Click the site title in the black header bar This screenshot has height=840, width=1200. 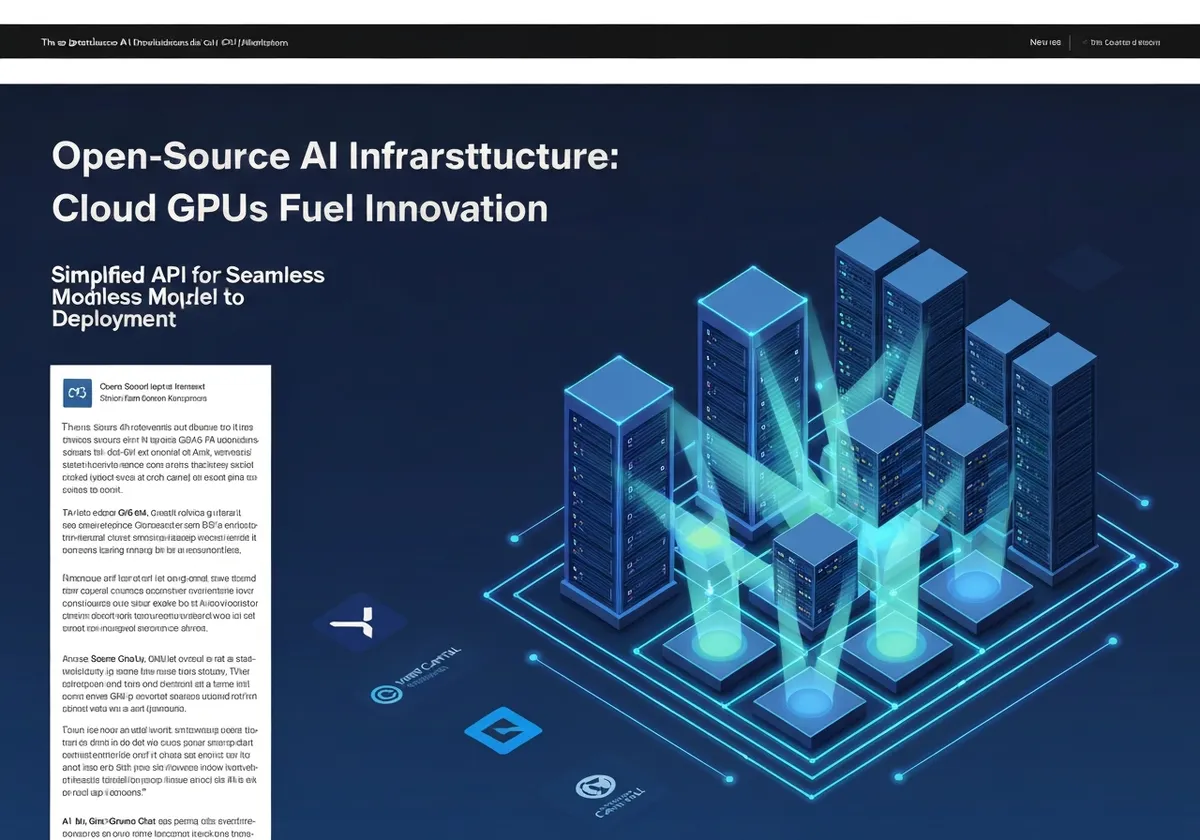165,43
